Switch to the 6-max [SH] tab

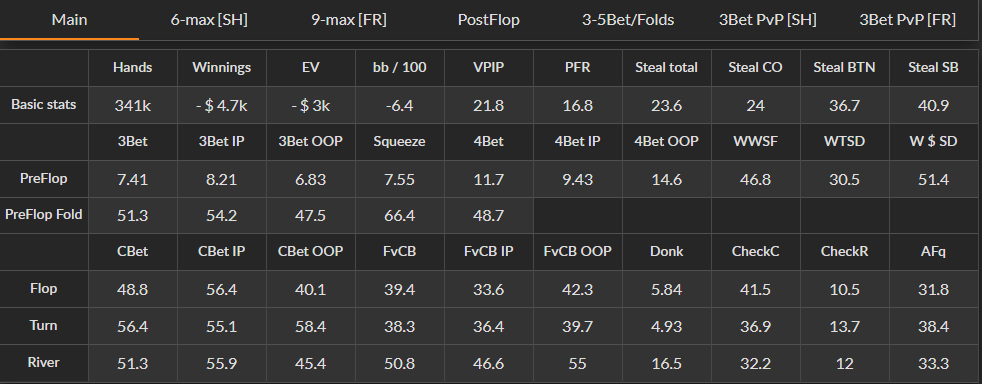[209, 19]
